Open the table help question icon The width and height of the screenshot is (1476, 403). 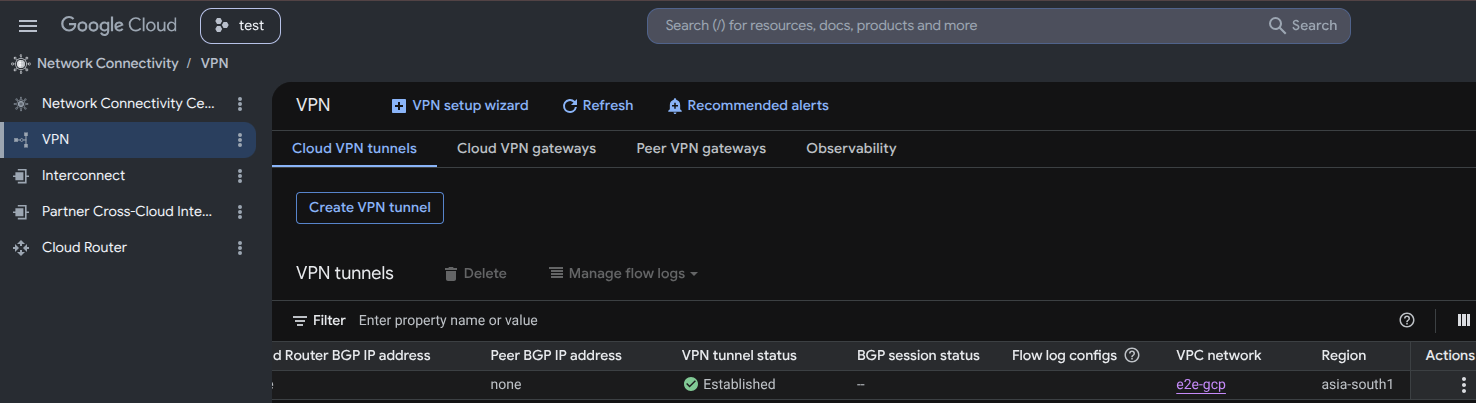tap(1407, 320)
